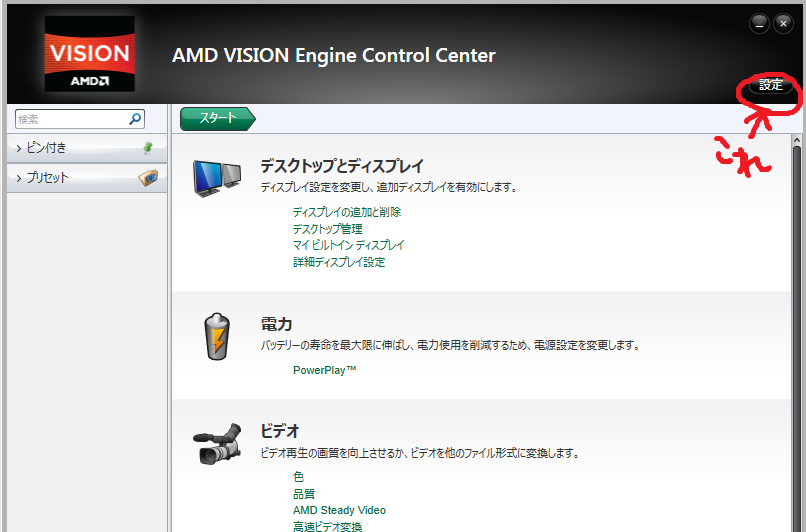Click the desktop and display monitors icon
806x532 pixels.
tap(217, 177)
